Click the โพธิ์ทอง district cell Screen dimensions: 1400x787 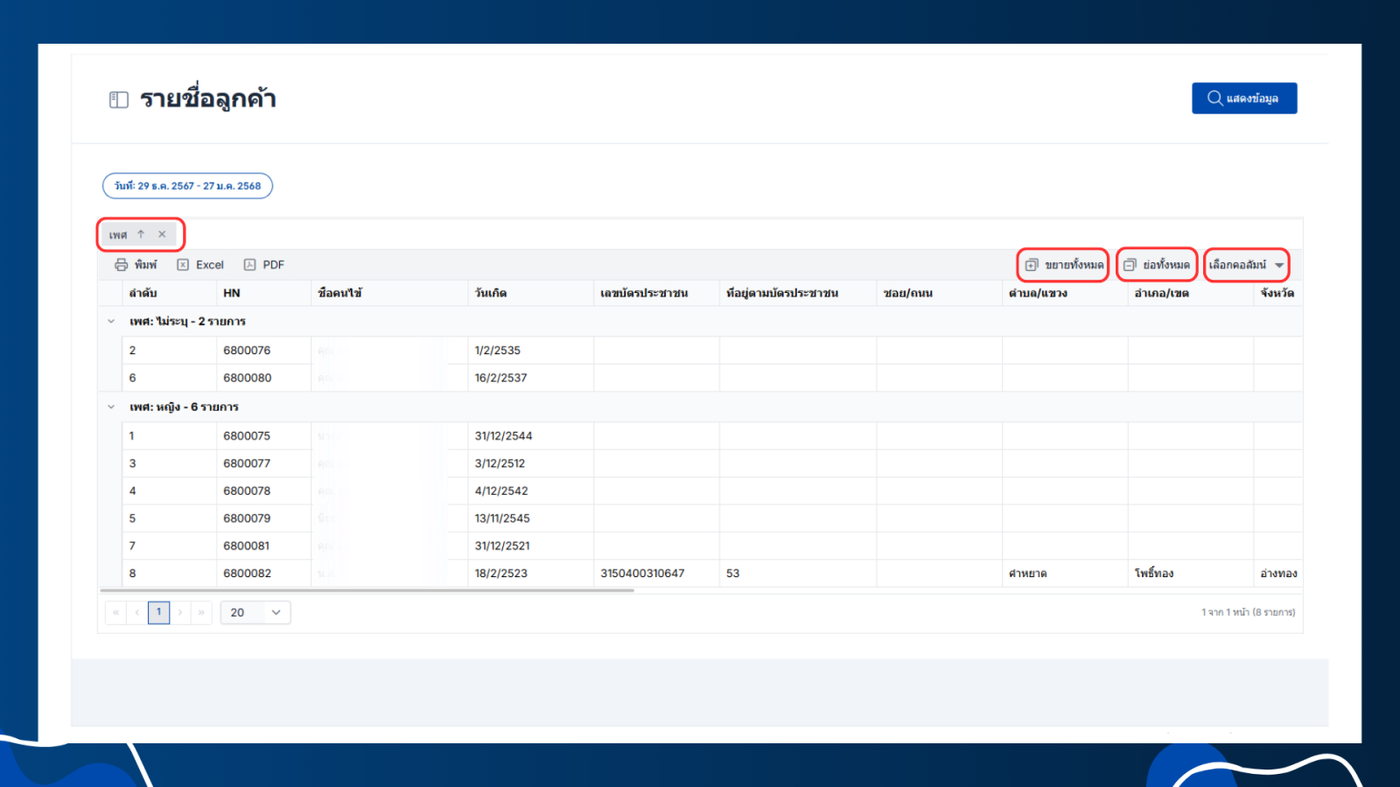(x=1191, y=574)
